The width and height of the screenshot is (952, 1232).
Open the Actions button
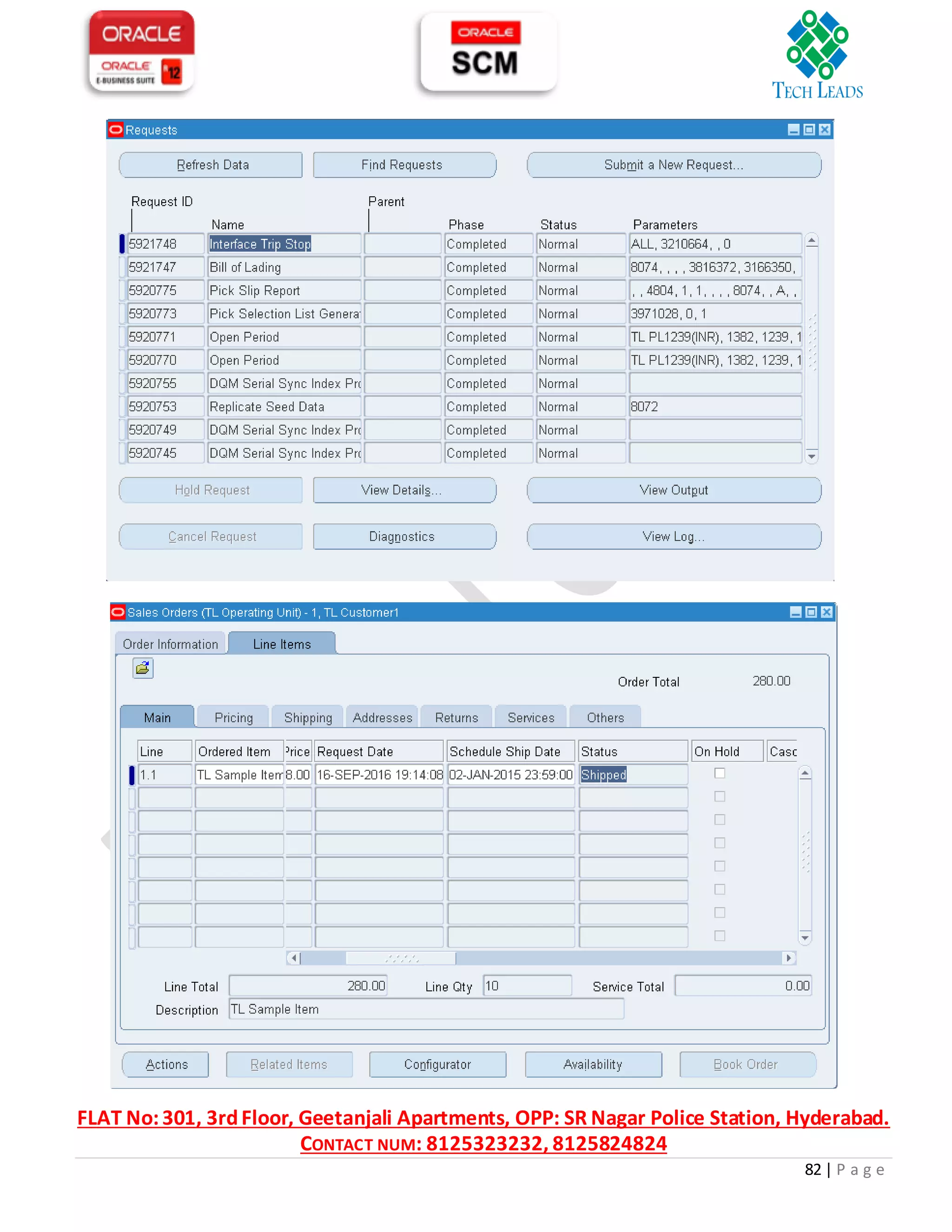(x=166, y=1065)
